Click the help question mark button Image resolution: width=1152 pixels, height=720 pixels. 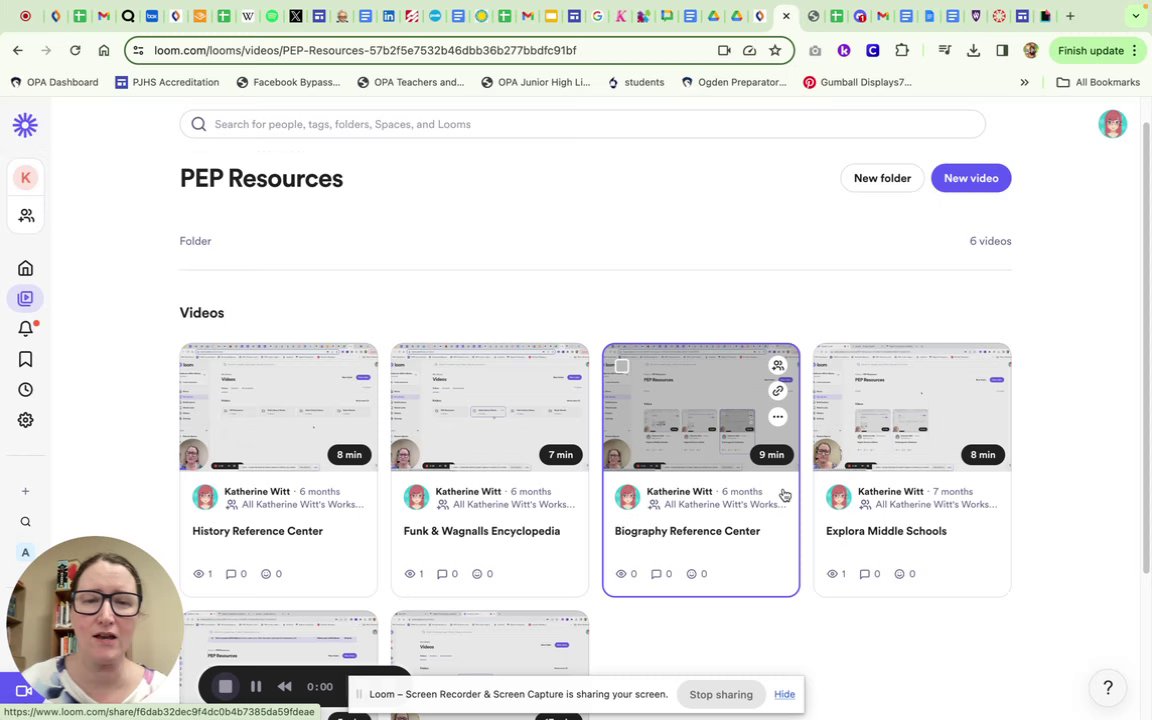click(1108, 688)
